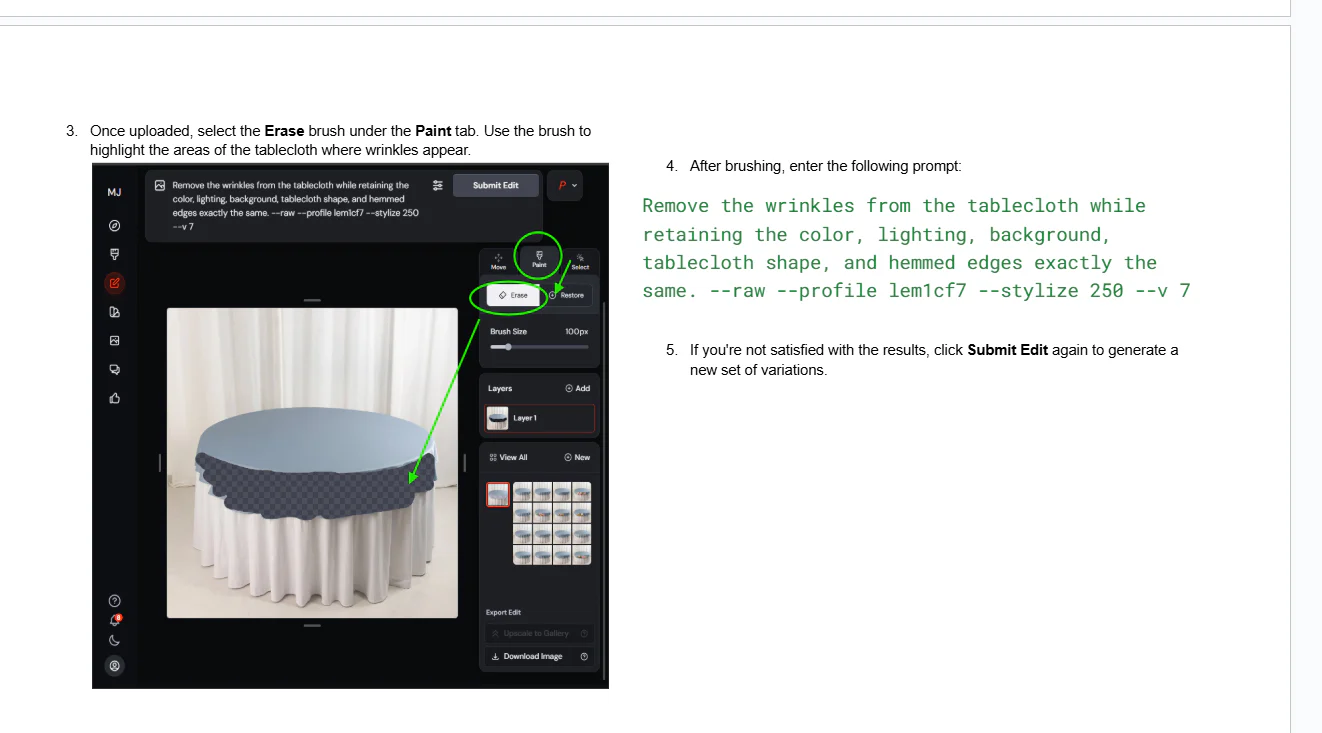Click View All in the edits panel
Screen dimensions: 1322x733
click(x=508, y=457)
